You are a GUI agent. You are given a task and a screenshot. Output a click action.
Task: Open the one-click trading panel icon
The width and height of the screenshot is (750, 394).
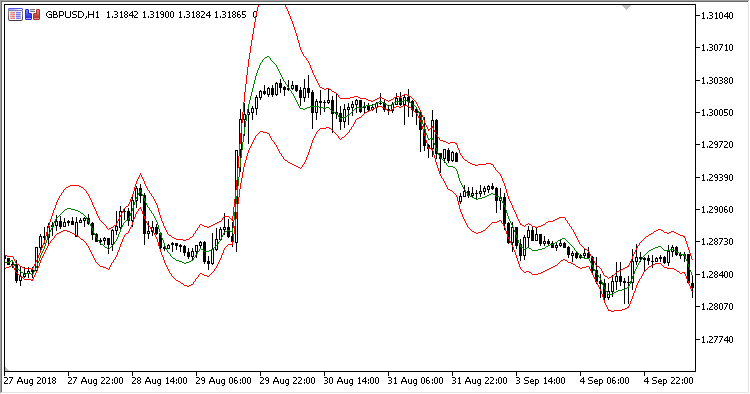pyautogui.click(x=15, y=15)
